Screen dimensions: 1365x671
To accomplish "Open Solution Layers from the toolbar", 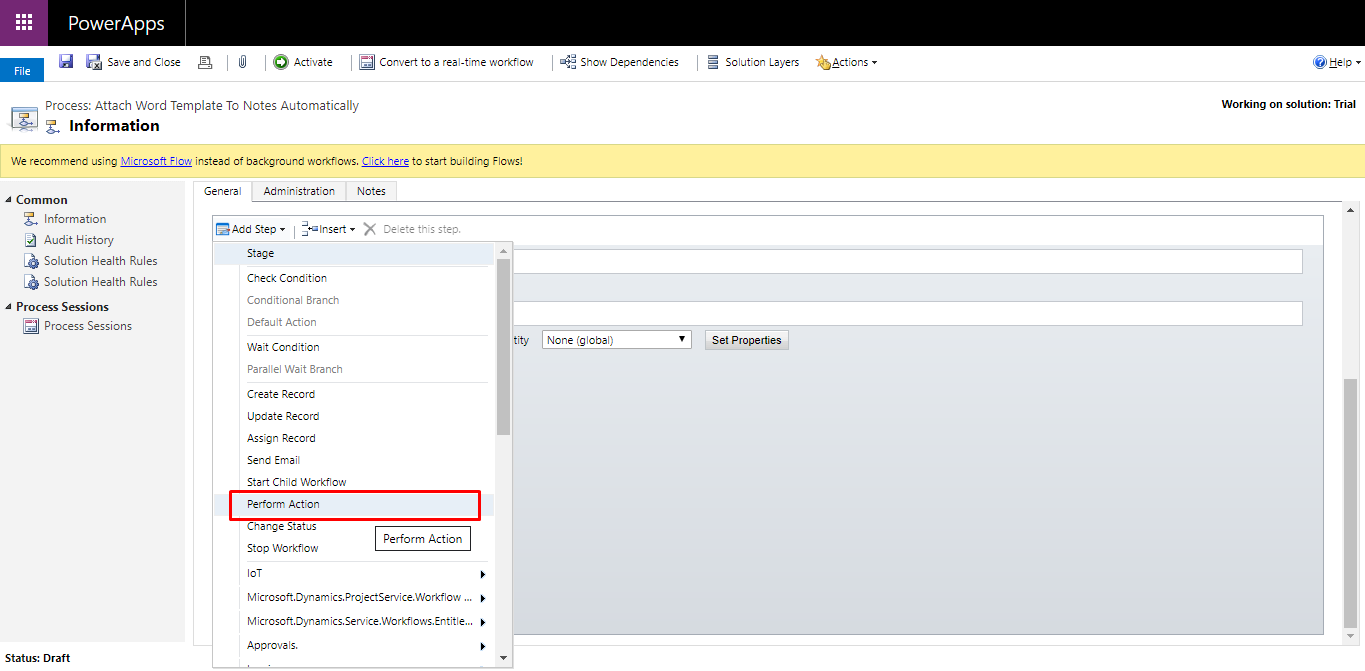I will tap(753, 62).
